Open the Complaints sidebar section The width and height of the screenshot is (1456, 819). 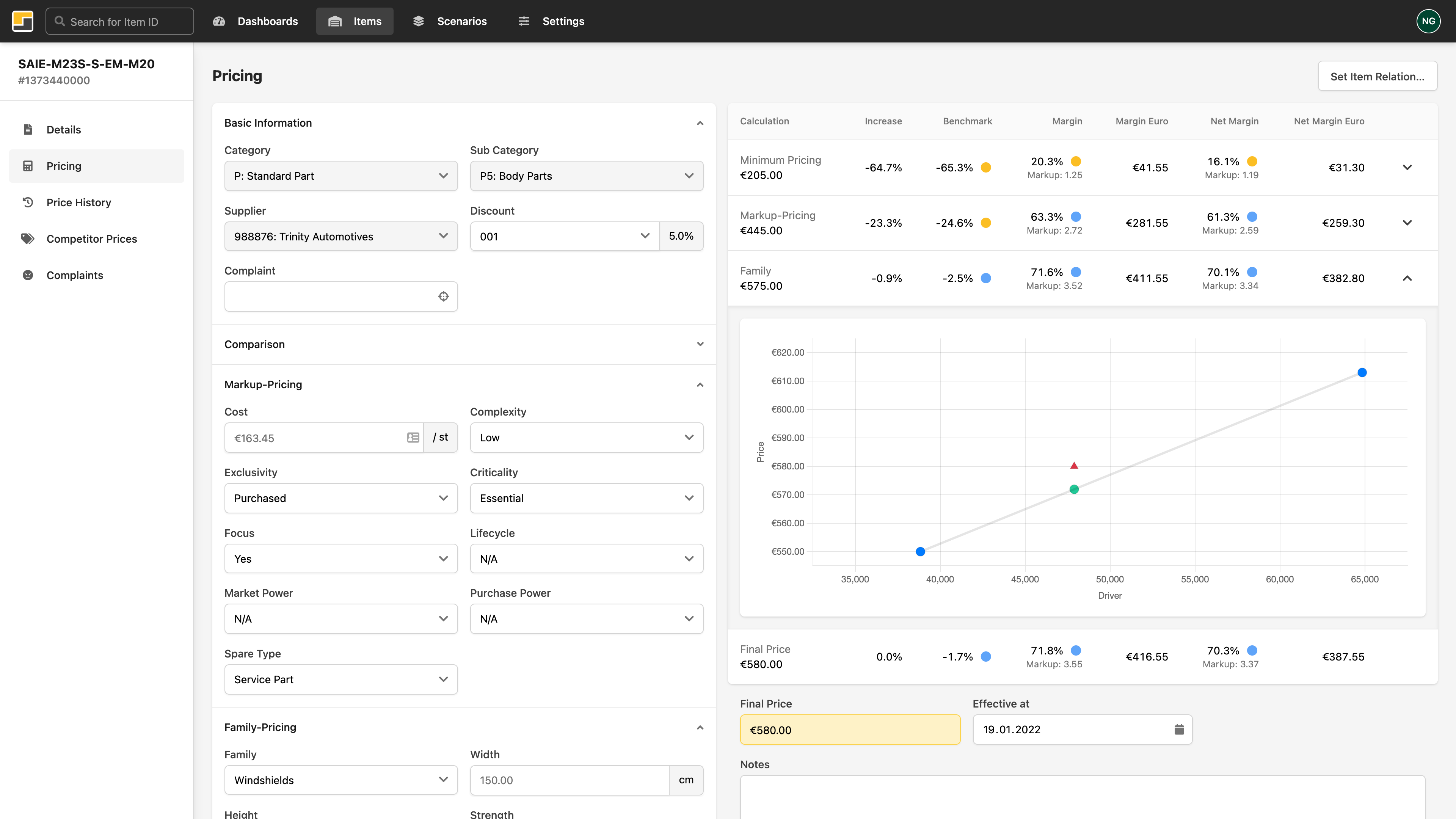[75, 275]
